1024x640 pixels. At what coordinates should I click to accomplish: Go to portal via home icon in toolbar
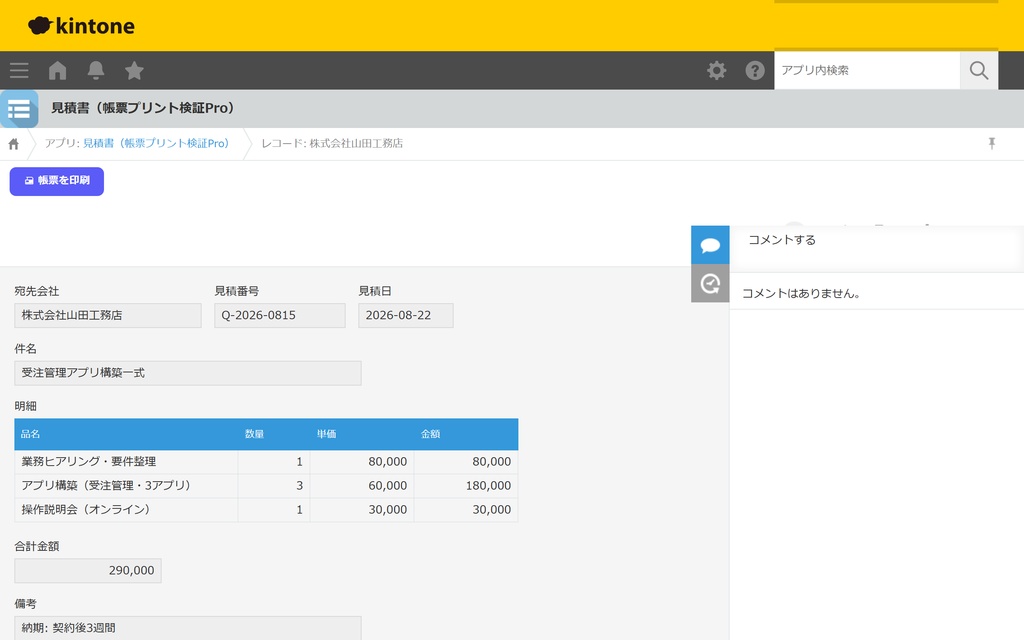57,71
